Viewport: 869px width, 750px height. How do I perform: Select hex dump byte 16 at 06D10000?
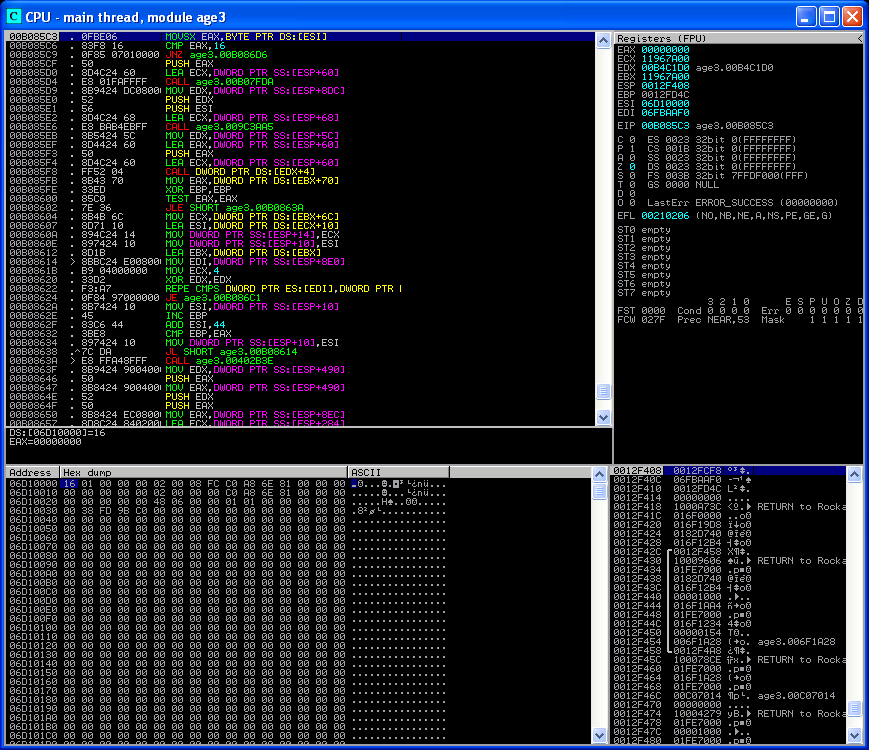69,483
